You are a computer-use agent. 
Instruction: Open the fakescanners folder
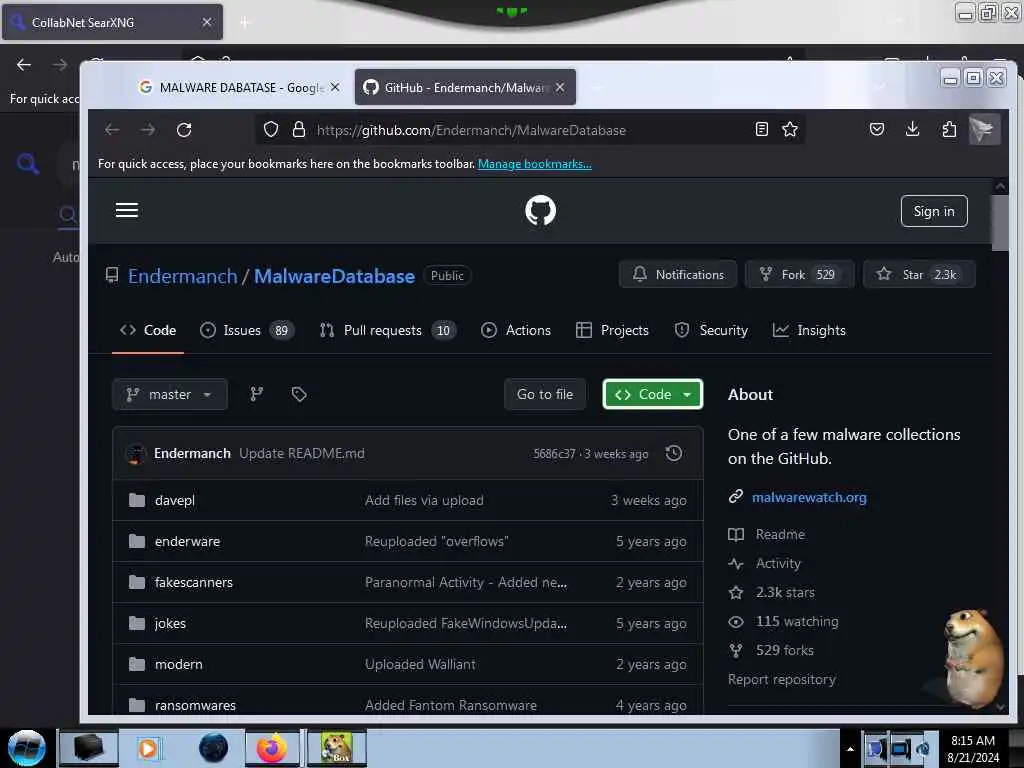click(193, 582)
